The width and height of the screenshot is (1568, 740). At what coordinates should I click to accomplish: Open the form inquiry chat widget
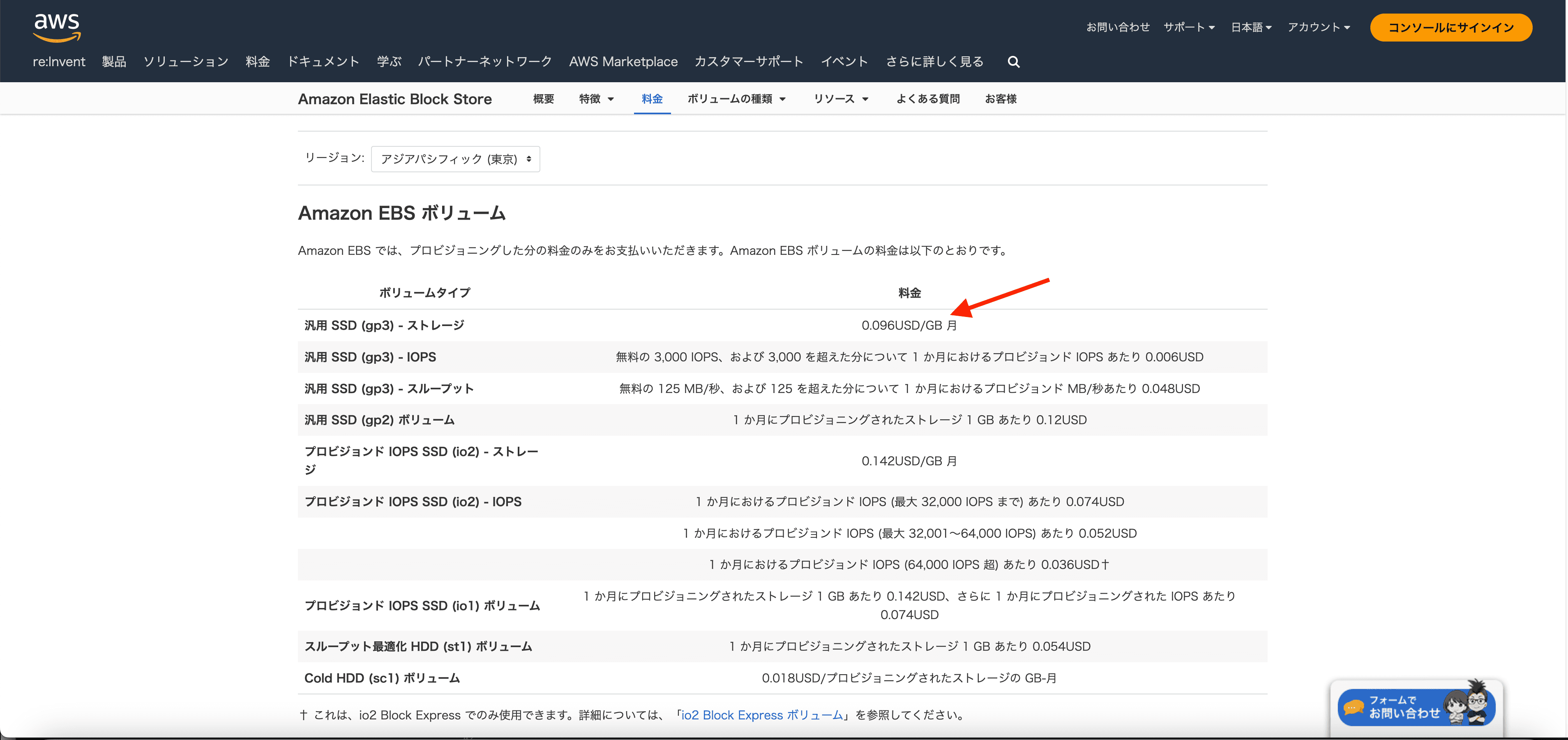pyautogui.click(x=1416, y=707)
